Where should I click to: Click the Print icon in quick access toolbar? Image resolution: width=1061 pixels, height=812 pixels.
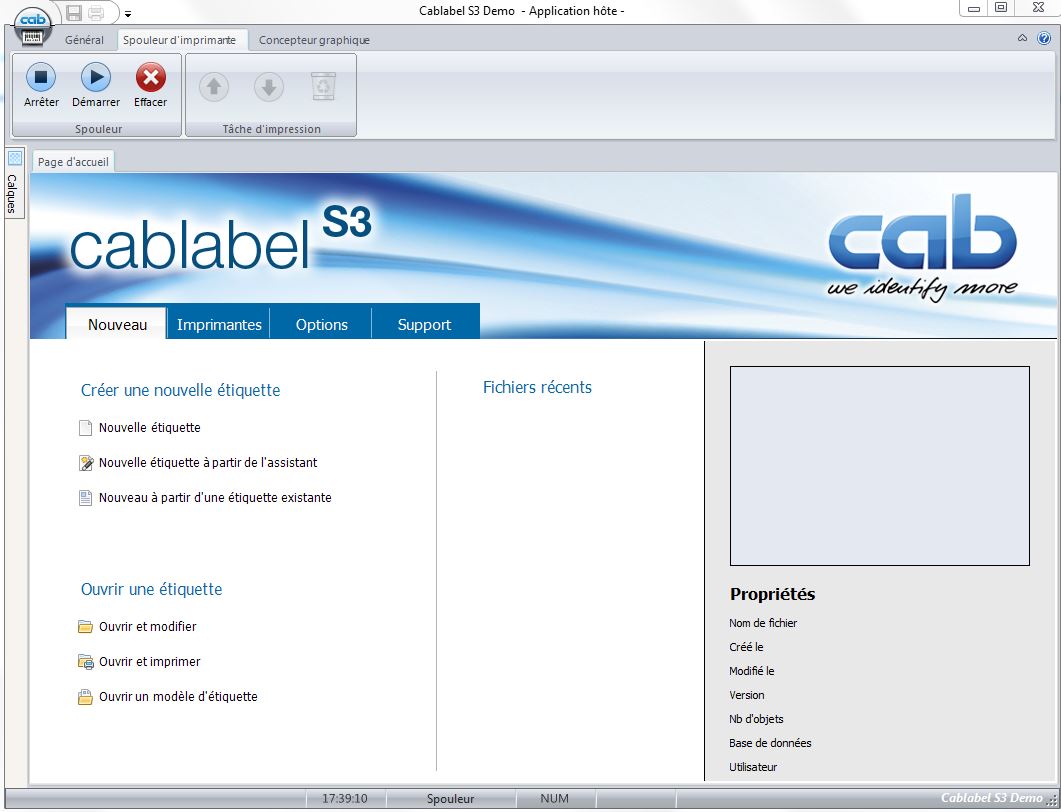[96, 12]
